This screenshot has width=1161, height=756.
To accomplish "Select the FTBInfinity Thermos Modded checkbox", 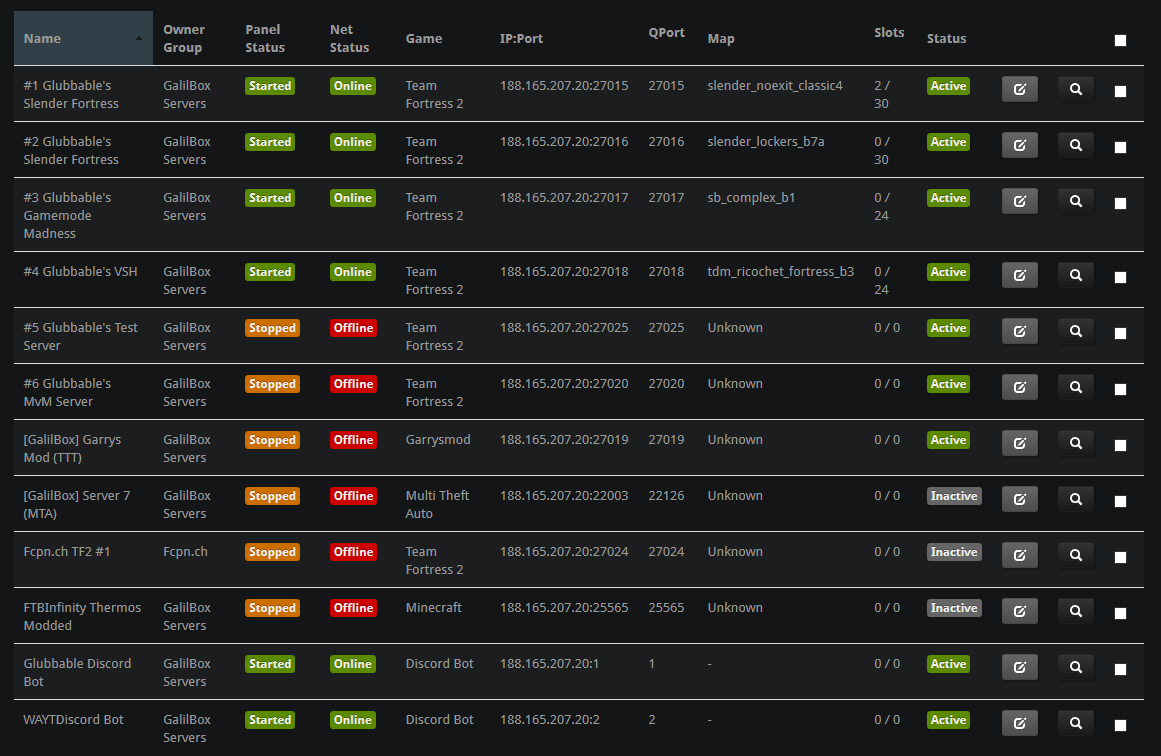I will tap(1120, 613).
